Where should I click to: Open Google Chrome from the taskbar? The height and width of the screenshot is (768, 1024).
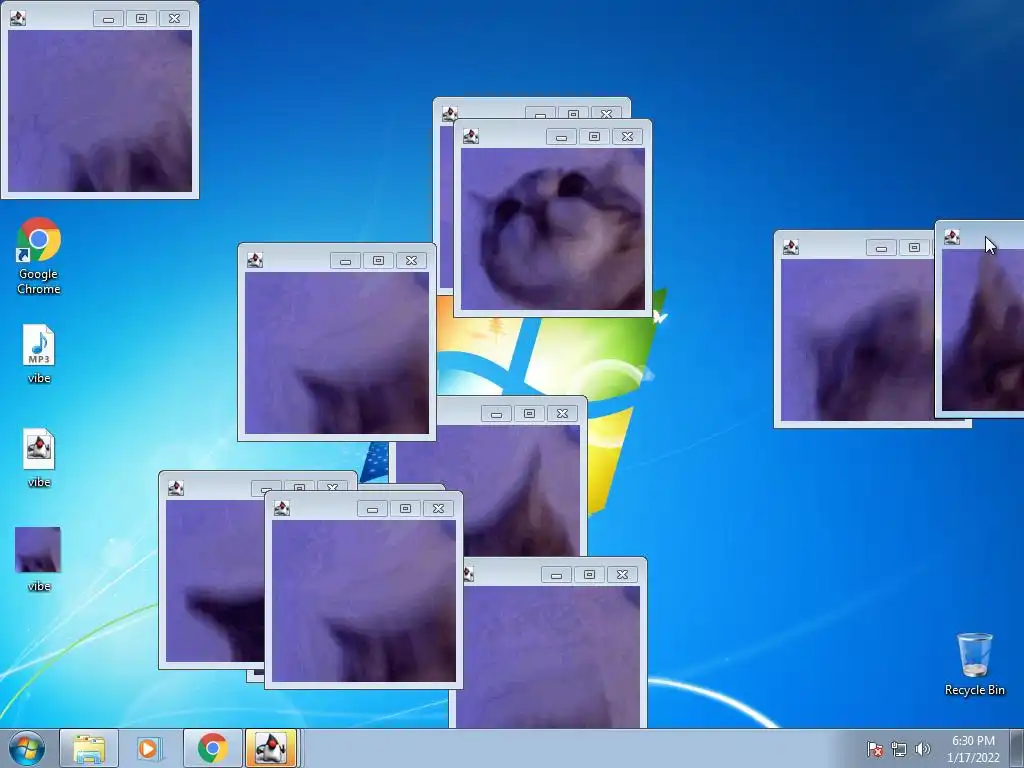click(212, 748)
